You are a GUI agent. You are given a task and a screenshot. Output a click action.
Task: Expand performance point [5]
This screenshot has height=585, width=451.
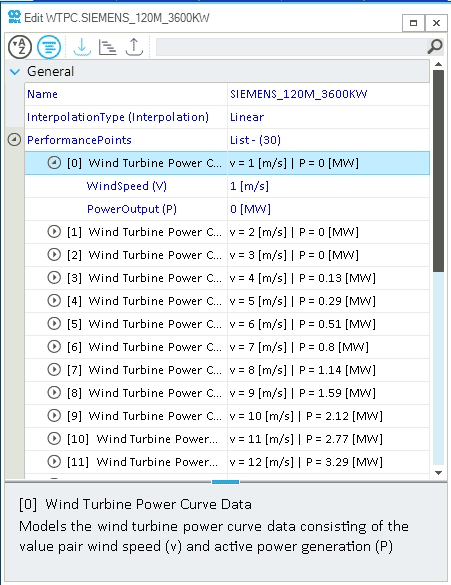(x=54, y=324)
